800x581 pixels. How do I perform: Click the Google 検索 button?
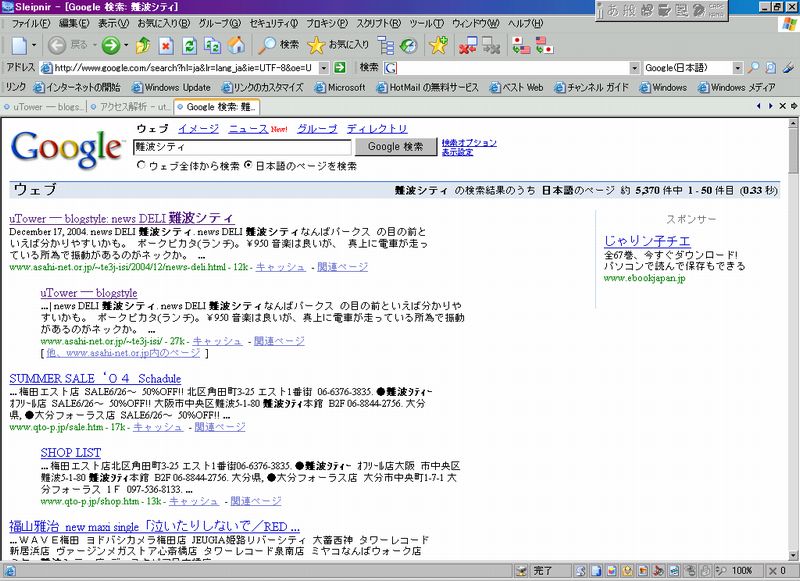point(395,147)
